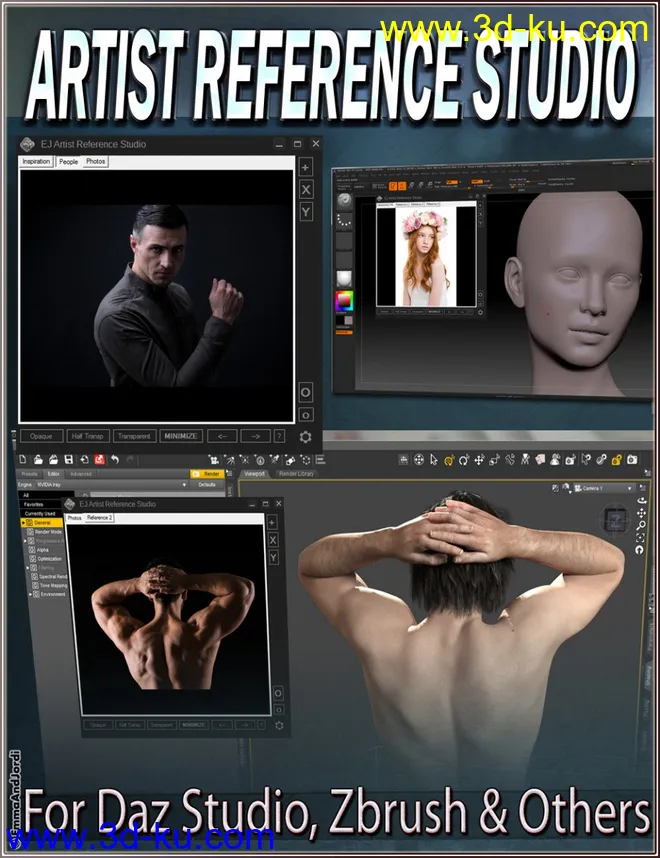Set top reference window to Opaque

coord(42,436)
